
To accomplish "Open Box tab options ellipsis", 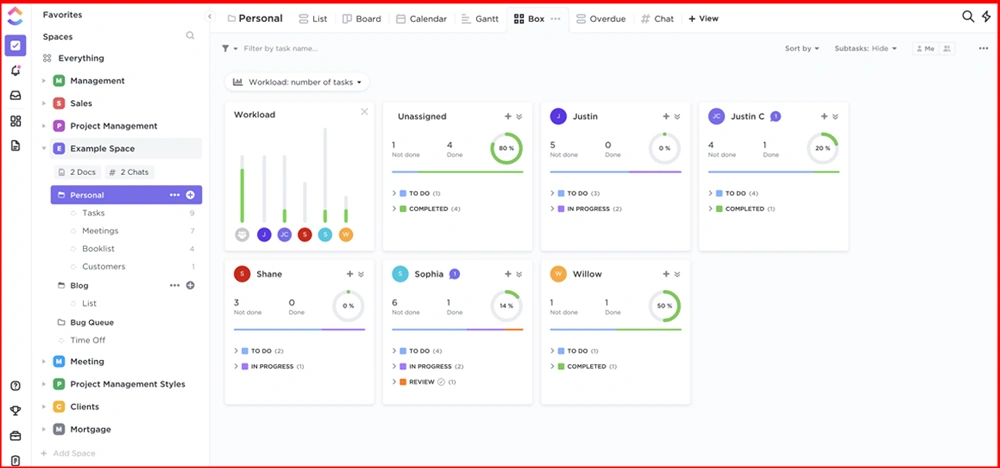I will [555, 18].
